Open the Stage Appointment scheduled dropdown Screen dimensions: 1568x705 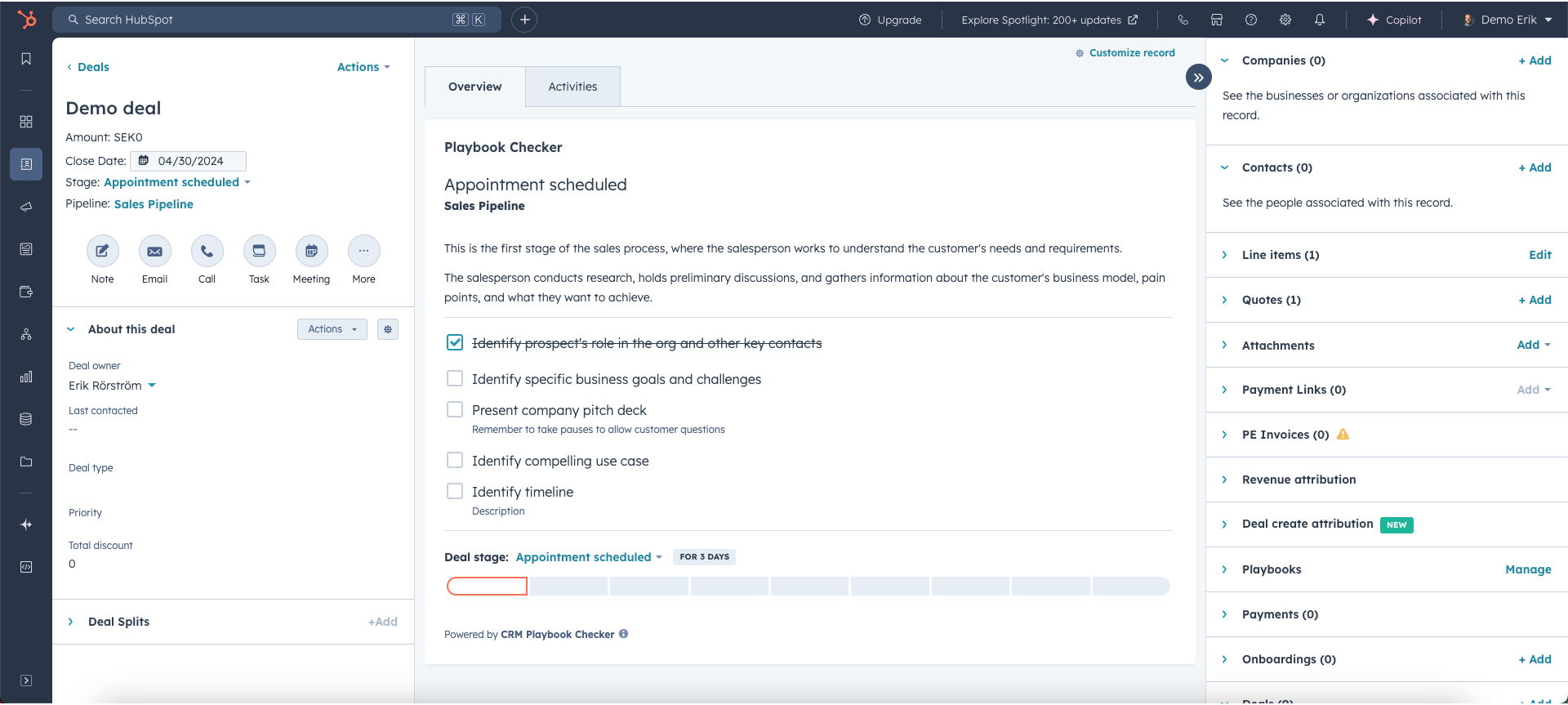click(x=177, y=182)
